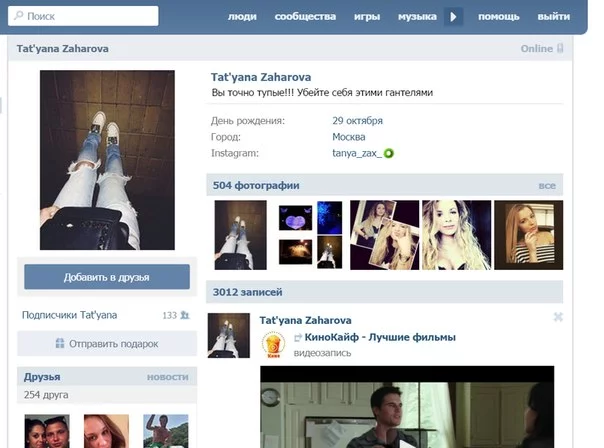This screenshot has height=448, width=604.
Task: Click the green Instagram status icon
Action: [389, 153]
